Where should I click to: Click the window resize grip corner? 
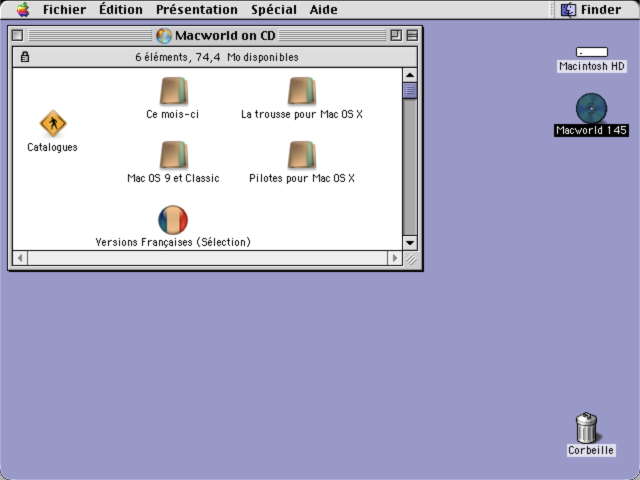click(x=411, y=259)
